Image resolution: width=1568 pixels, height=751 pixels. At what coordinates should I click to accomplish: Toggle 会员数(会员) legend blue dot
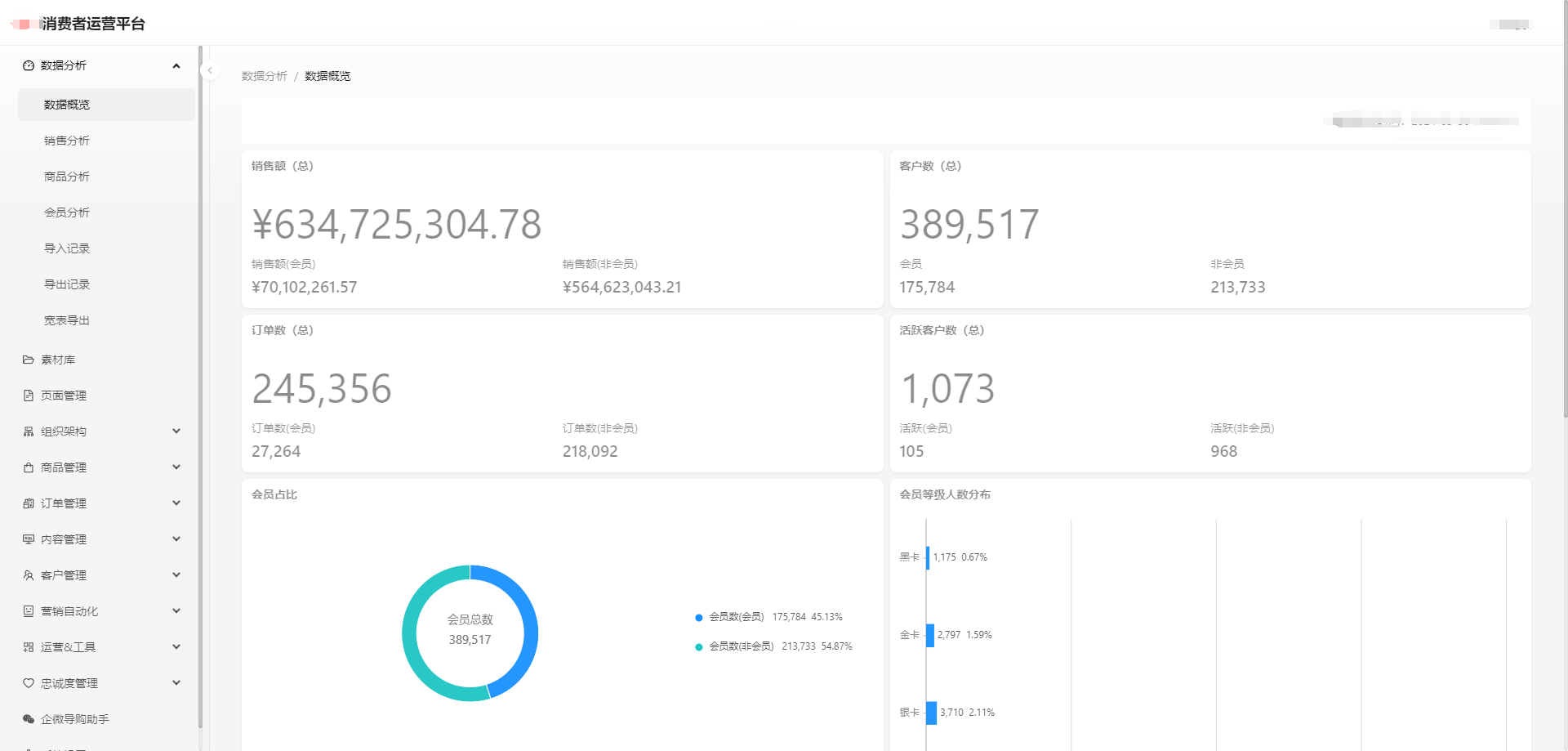(x=698, y=618)
